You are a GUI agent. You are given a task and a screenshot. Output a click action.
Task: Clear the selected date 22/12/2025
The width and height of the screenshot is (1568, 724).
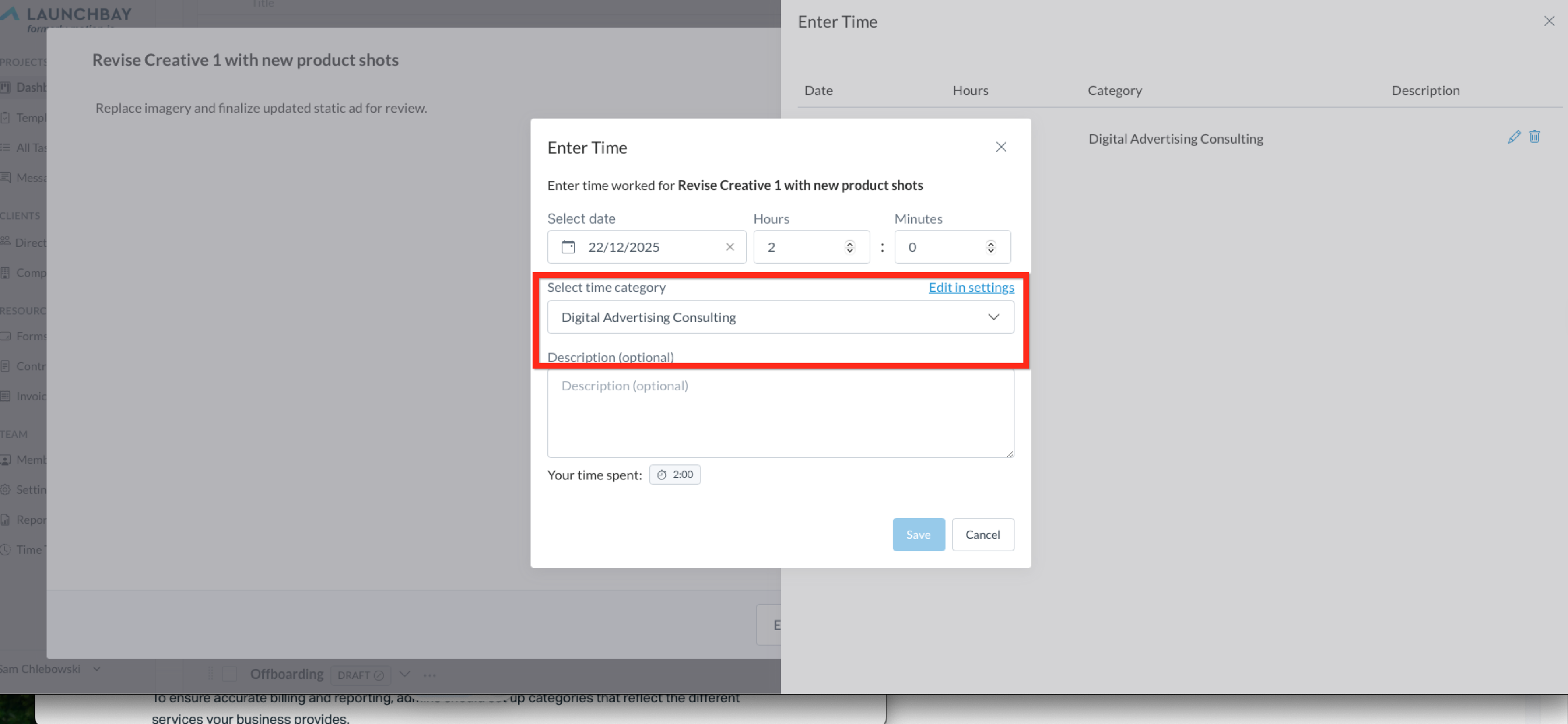730,247
